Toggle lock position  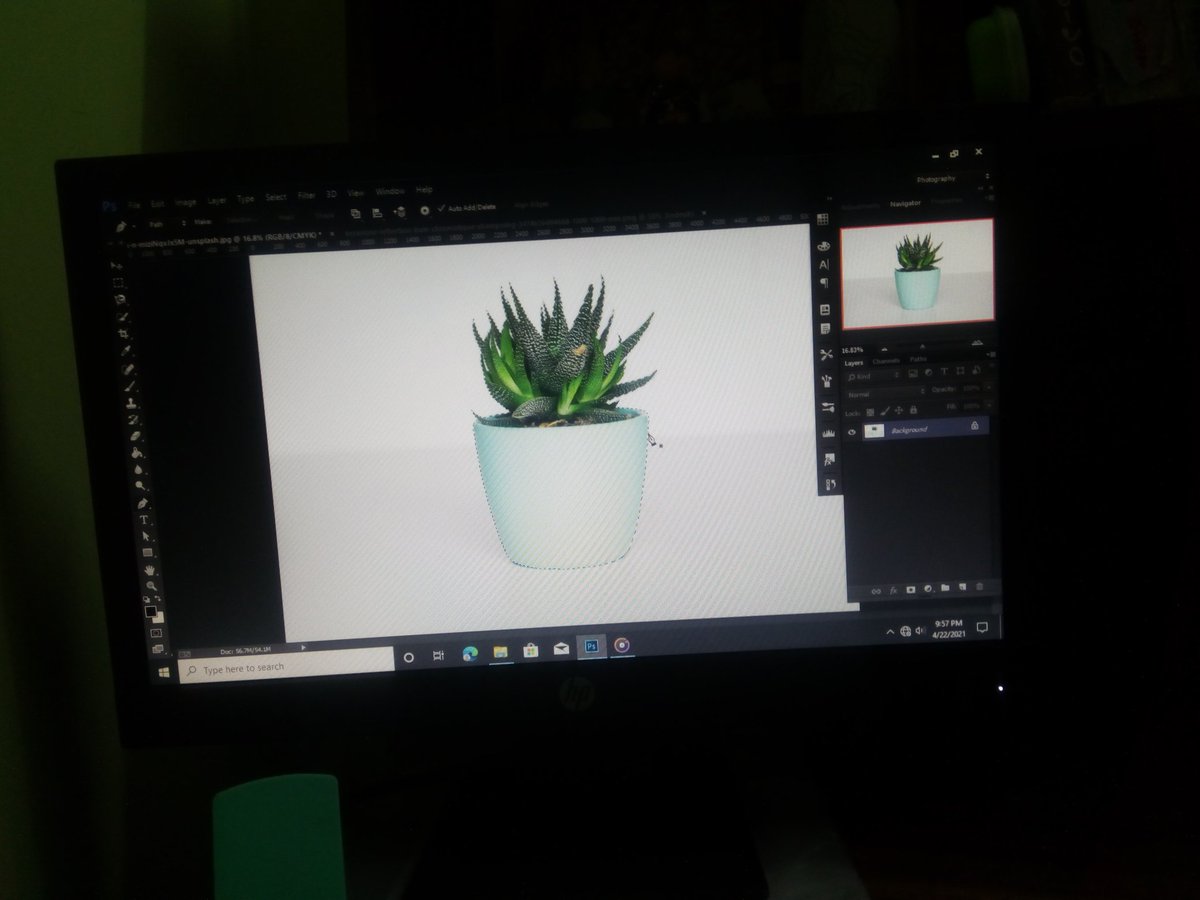click(x=899, y=410)
